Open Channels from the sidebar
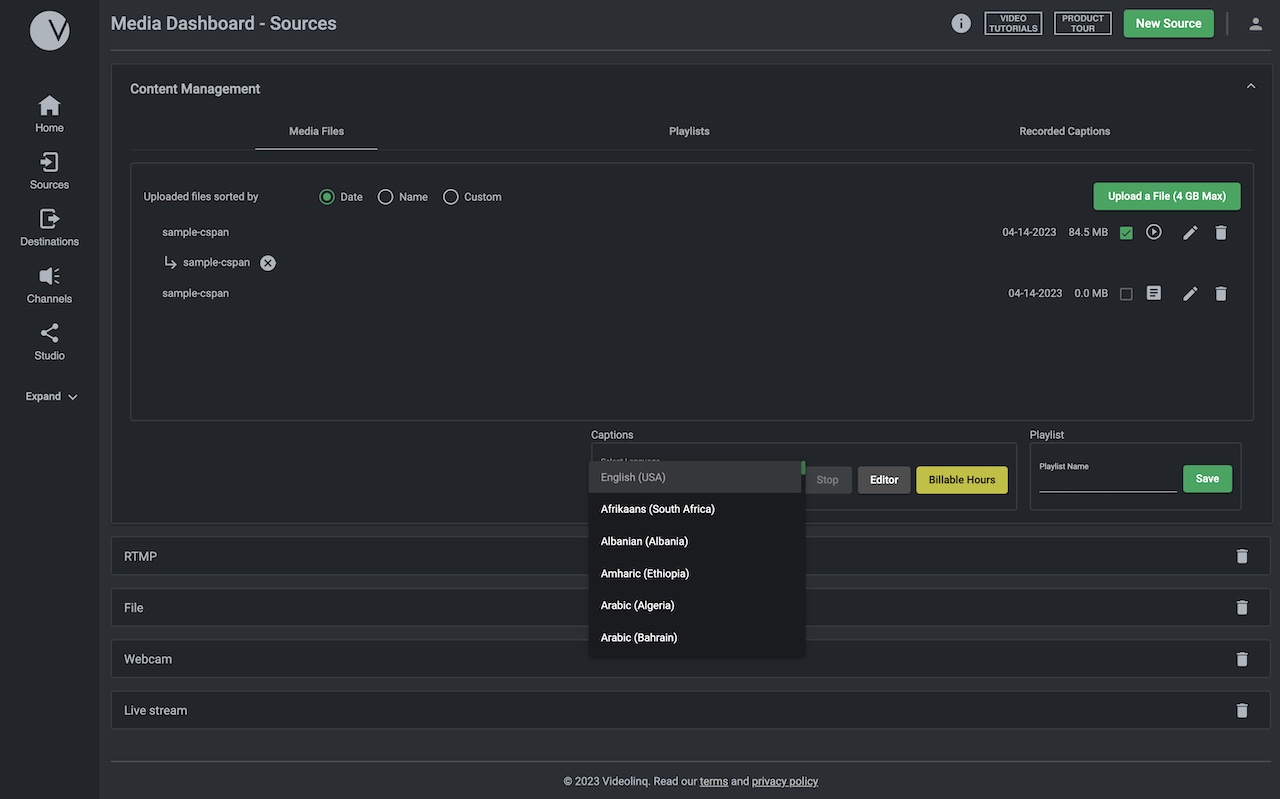This screenshot has width=1280, height=799. (x=48, y=284)
